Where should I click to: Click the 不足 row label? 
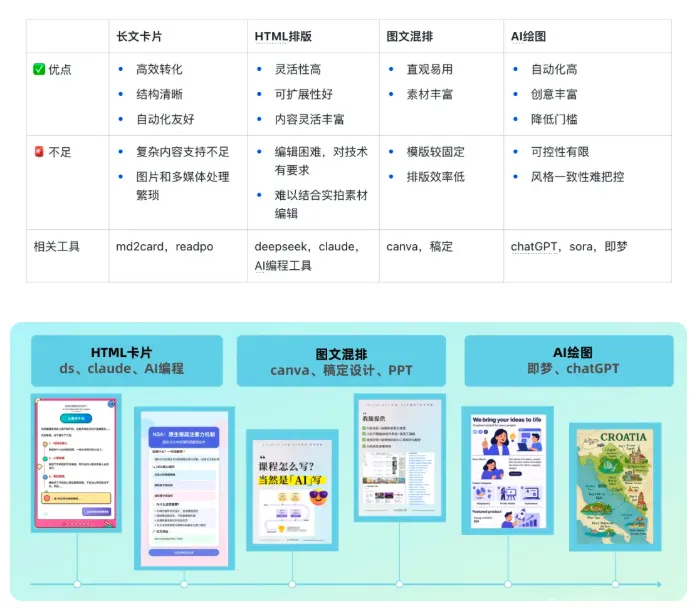pos(60,152)
